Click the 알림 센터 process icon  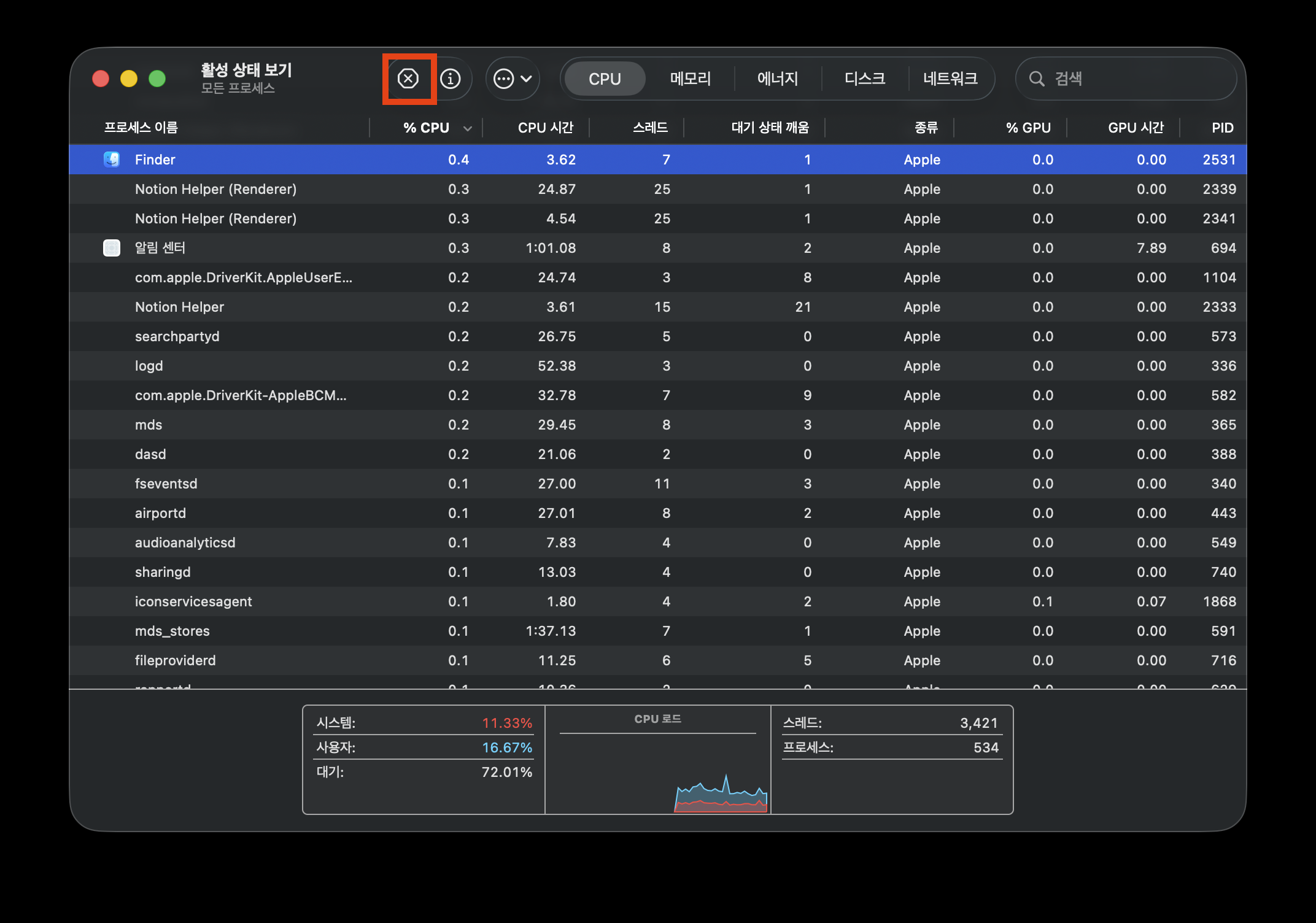tap(112, 248)
